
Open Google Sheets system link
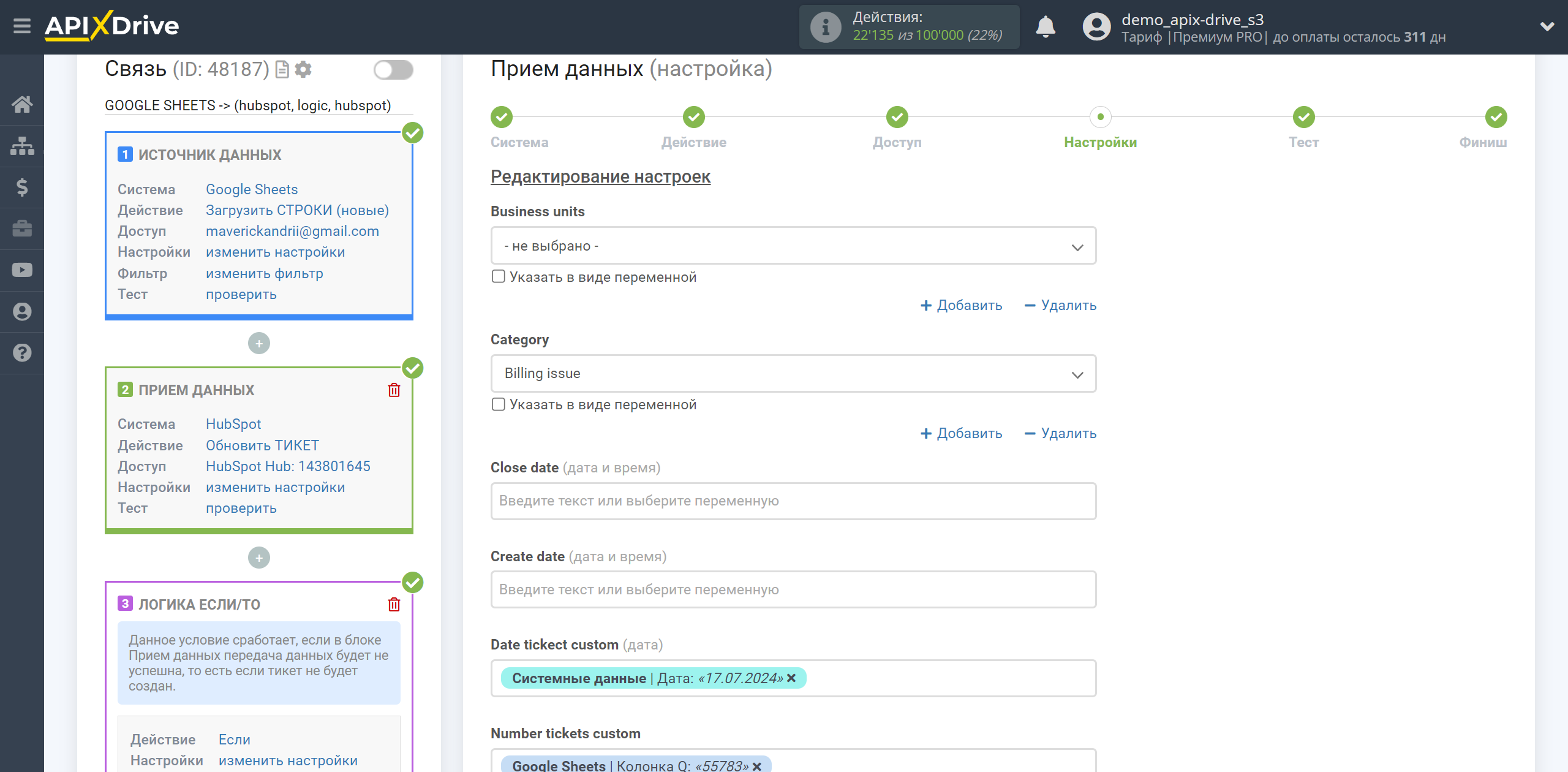coord(252,189)
